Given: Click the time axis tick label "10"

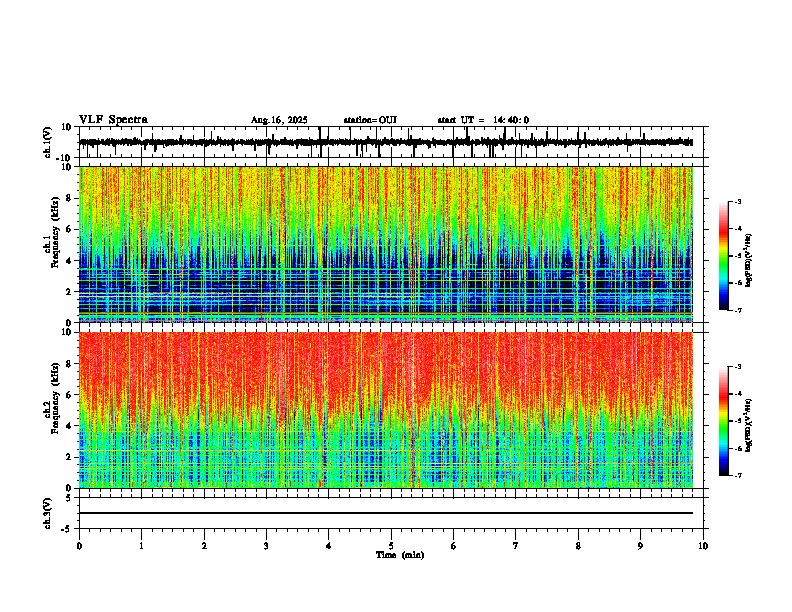Looking at the screenshot, I should (703, 546).
